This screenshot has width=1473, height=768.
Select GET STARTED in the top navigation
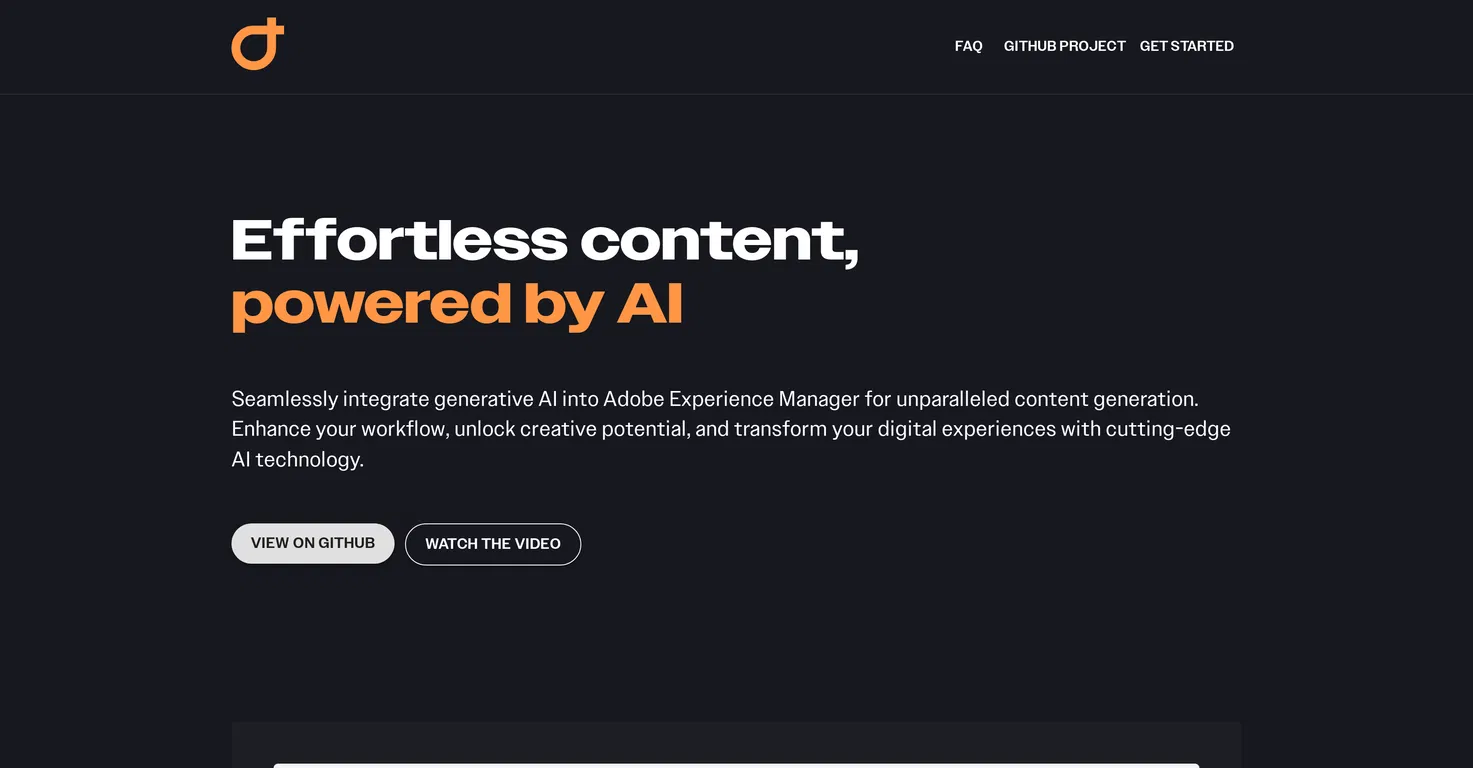(x=1186, y=46)
